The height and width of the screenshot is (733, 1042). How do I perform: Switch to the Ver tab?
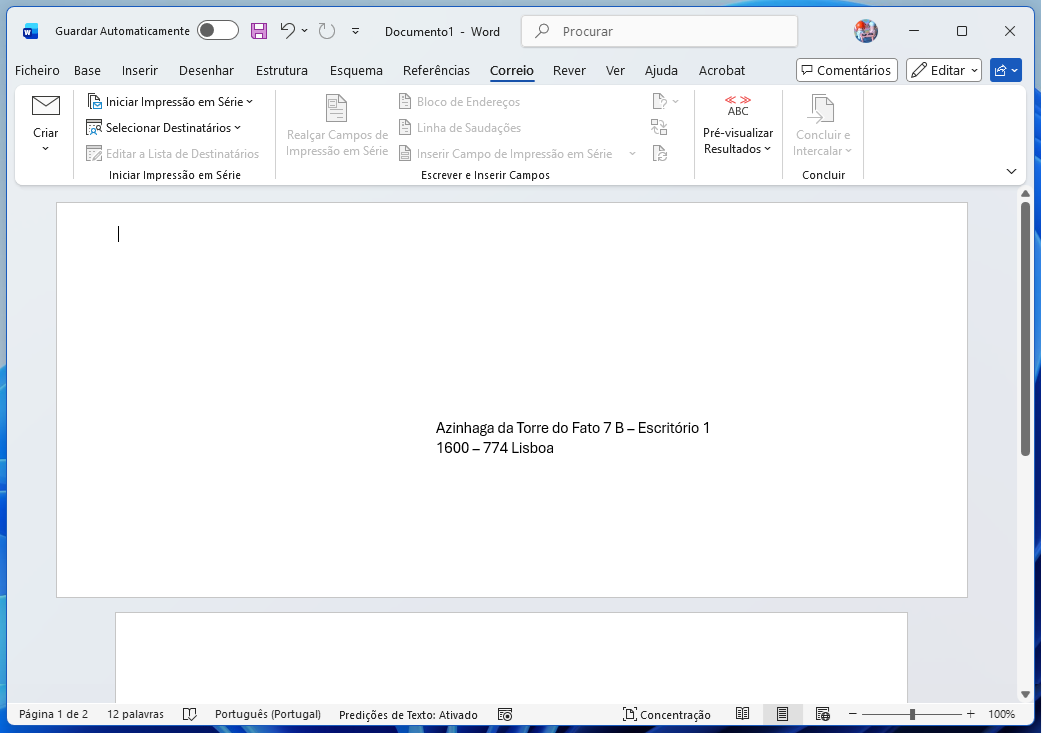[x=615, y=70]
